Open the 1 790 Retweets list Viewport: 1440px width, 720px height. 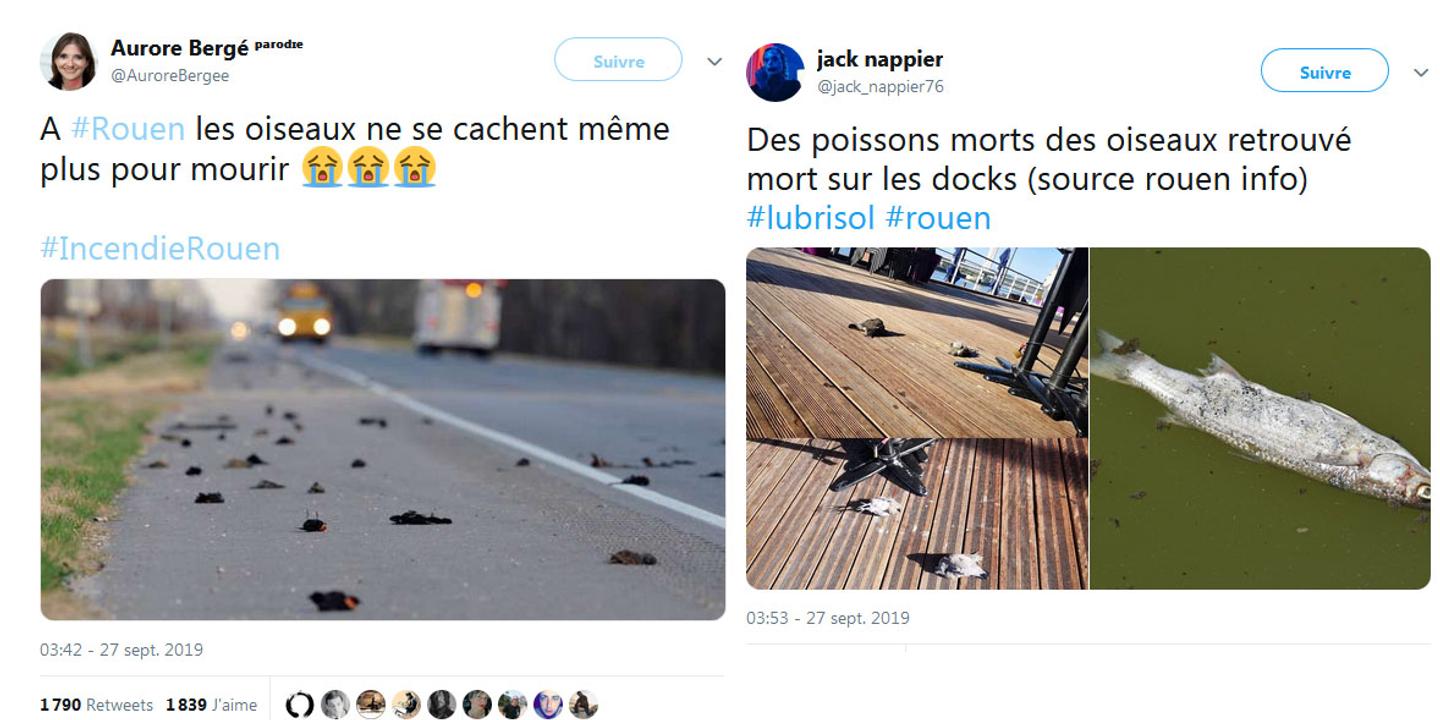[x=96, y=705]
